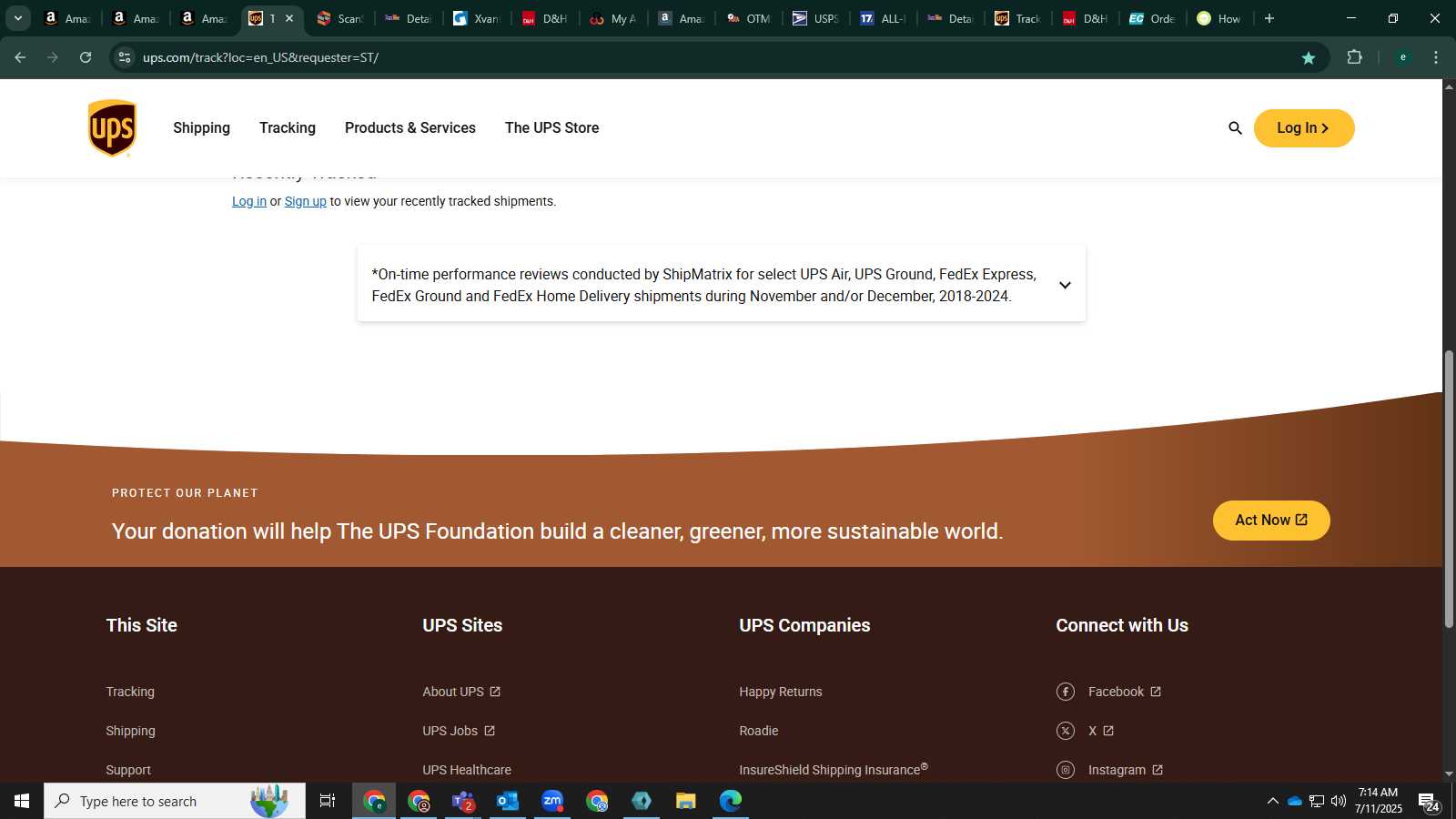
Task: Open footer Support link
Action: 128,770
